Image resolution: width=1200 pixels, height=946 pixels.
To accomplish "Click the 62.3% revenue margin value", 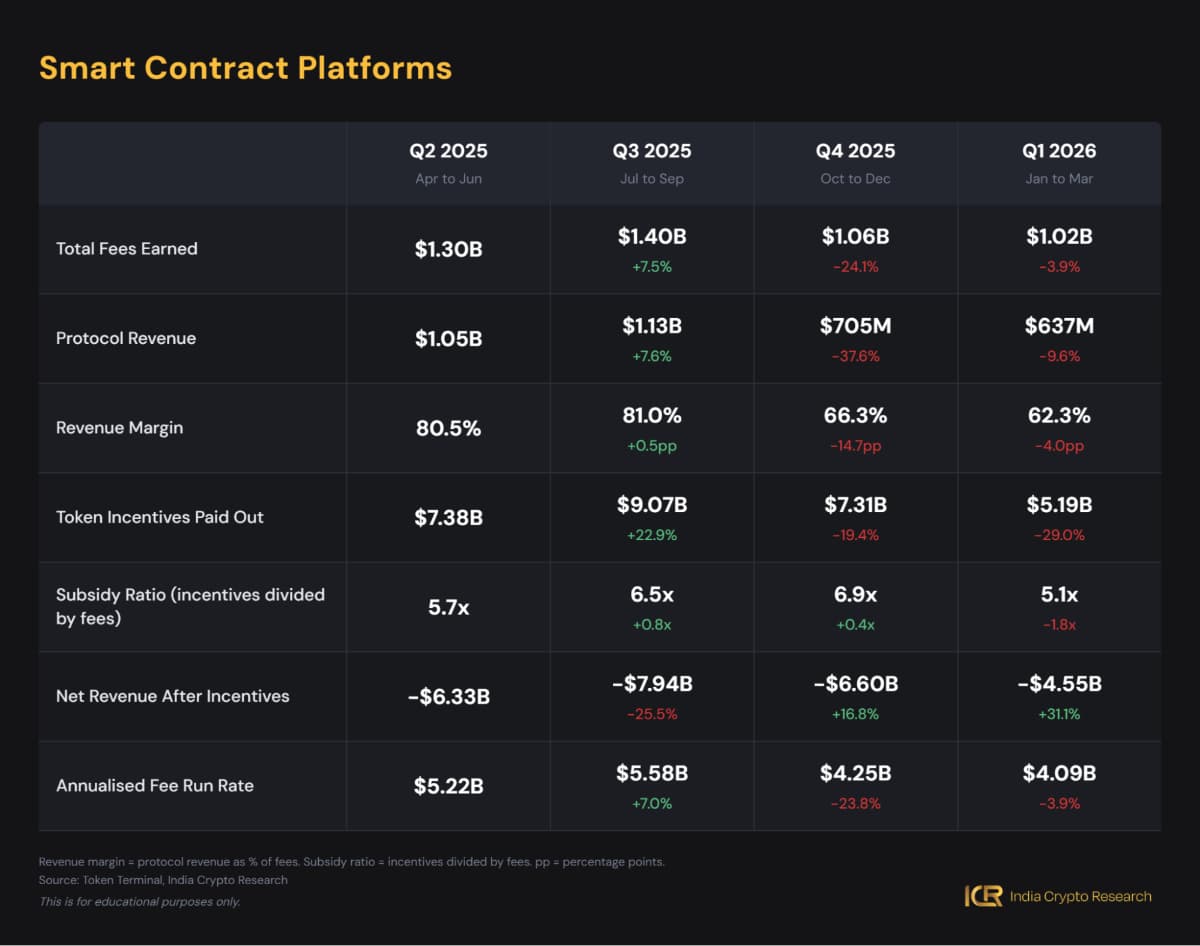I will [1059, 416].
